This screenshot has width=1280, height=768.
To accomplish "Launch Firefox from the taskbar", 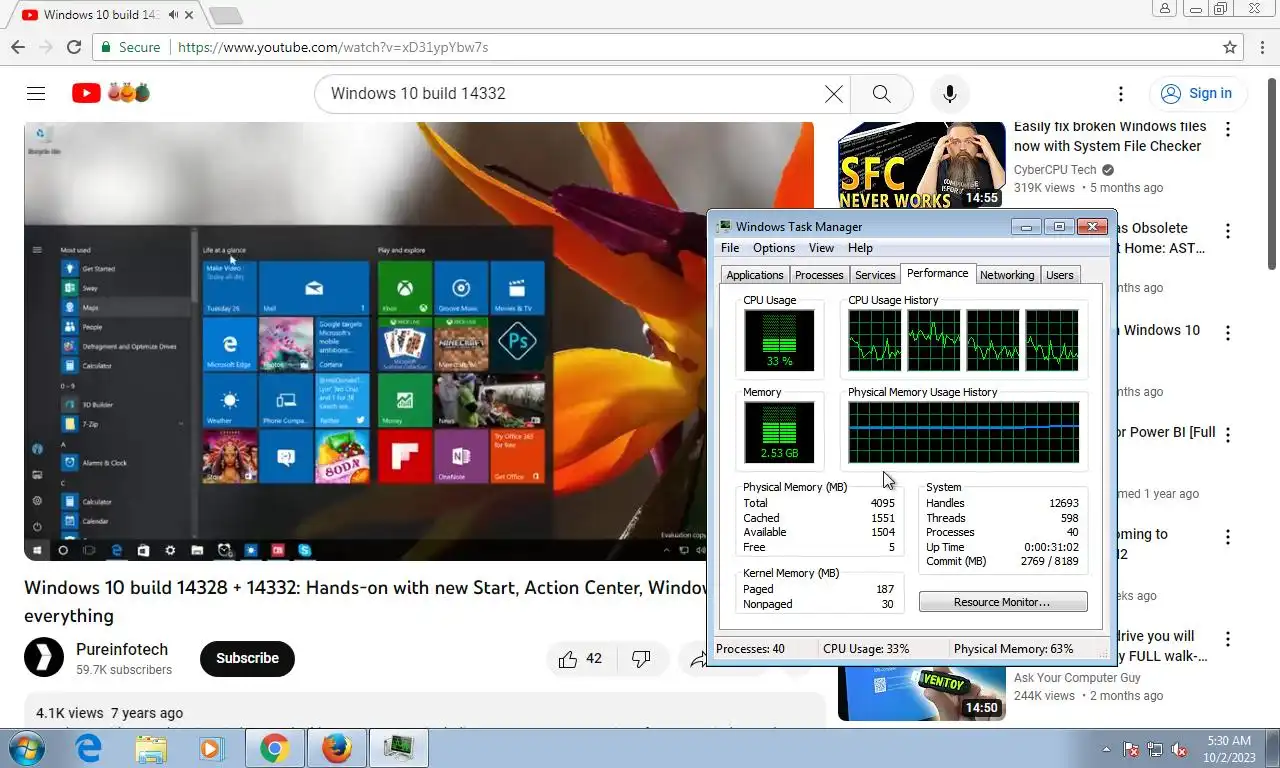I will click(337, 748).
